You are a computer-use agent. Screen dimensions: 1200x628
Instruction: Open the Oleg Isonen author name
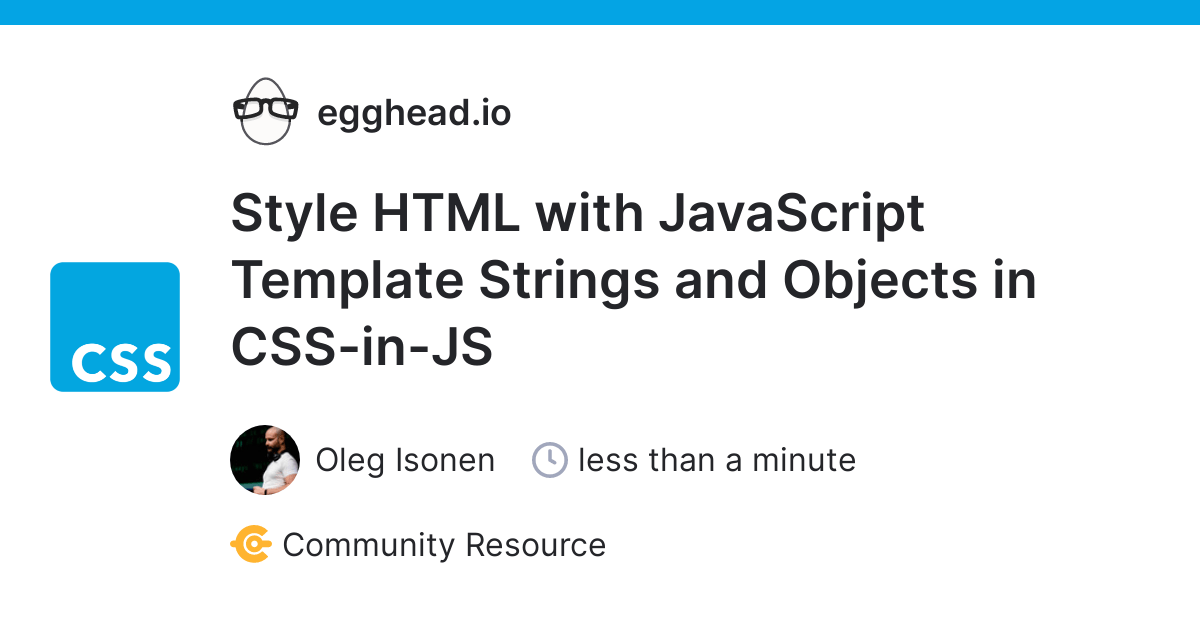(405, 460)
